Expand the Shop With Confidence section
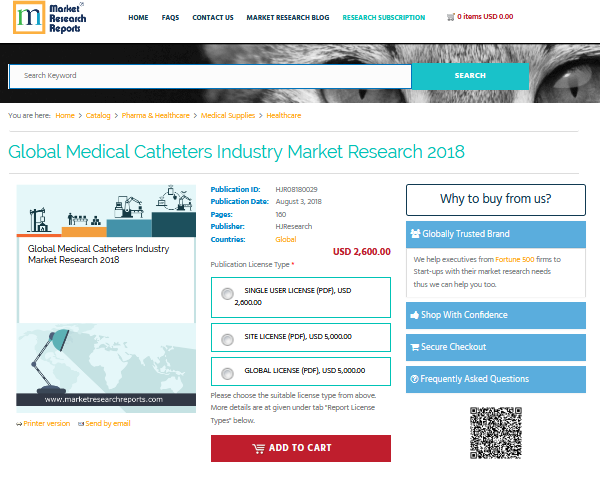Viewport: 600px width, 479px height. coord(496,315)
